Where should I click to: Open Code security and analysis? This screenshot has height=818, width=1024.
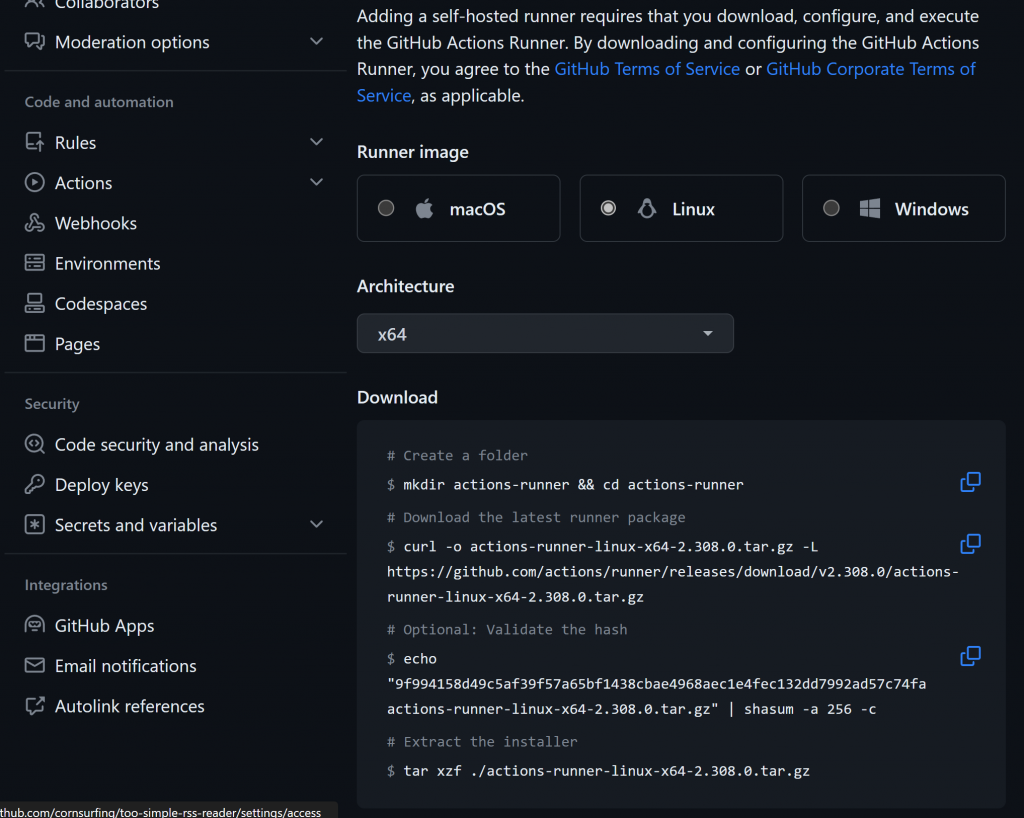[x=157, y=445]
